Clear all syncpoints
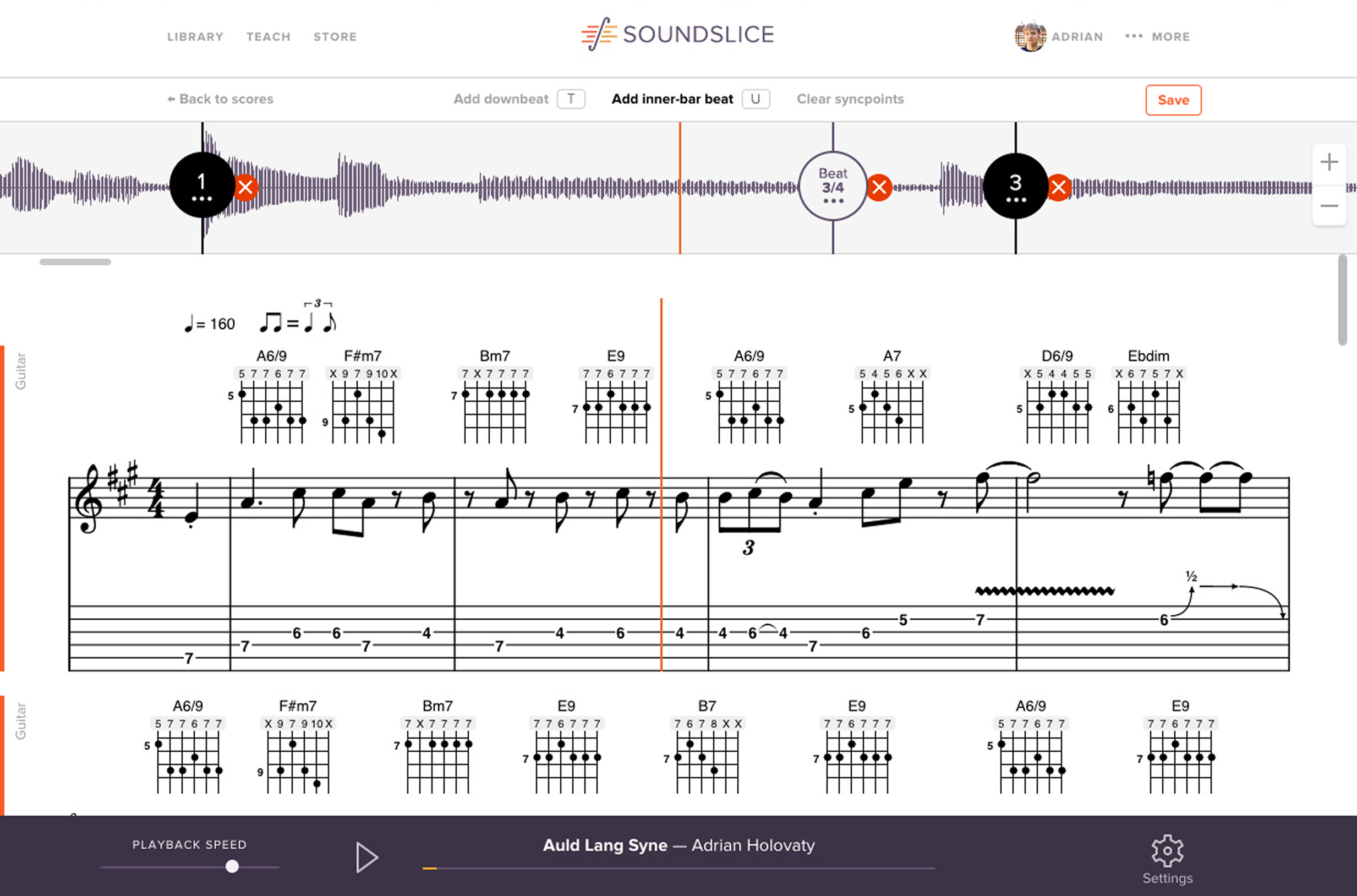The height and width of the screenshot is (896, 1357). 850,99
